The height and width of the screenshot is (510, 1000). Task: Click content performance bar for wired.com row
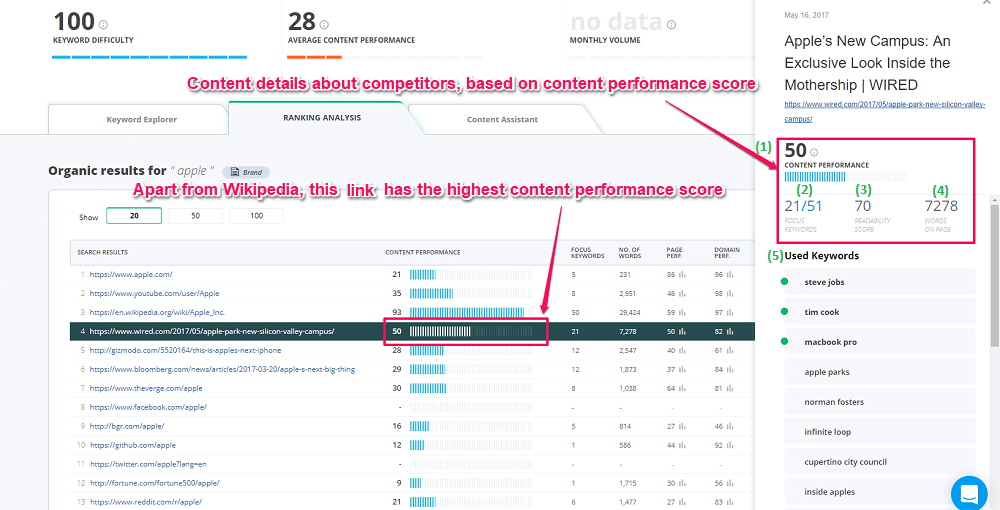pos(471,332)
